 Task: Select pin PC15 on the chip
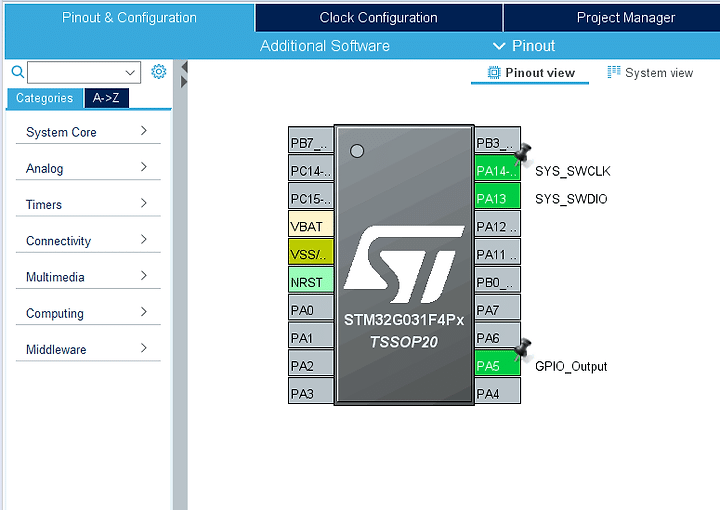click(311, 196)
